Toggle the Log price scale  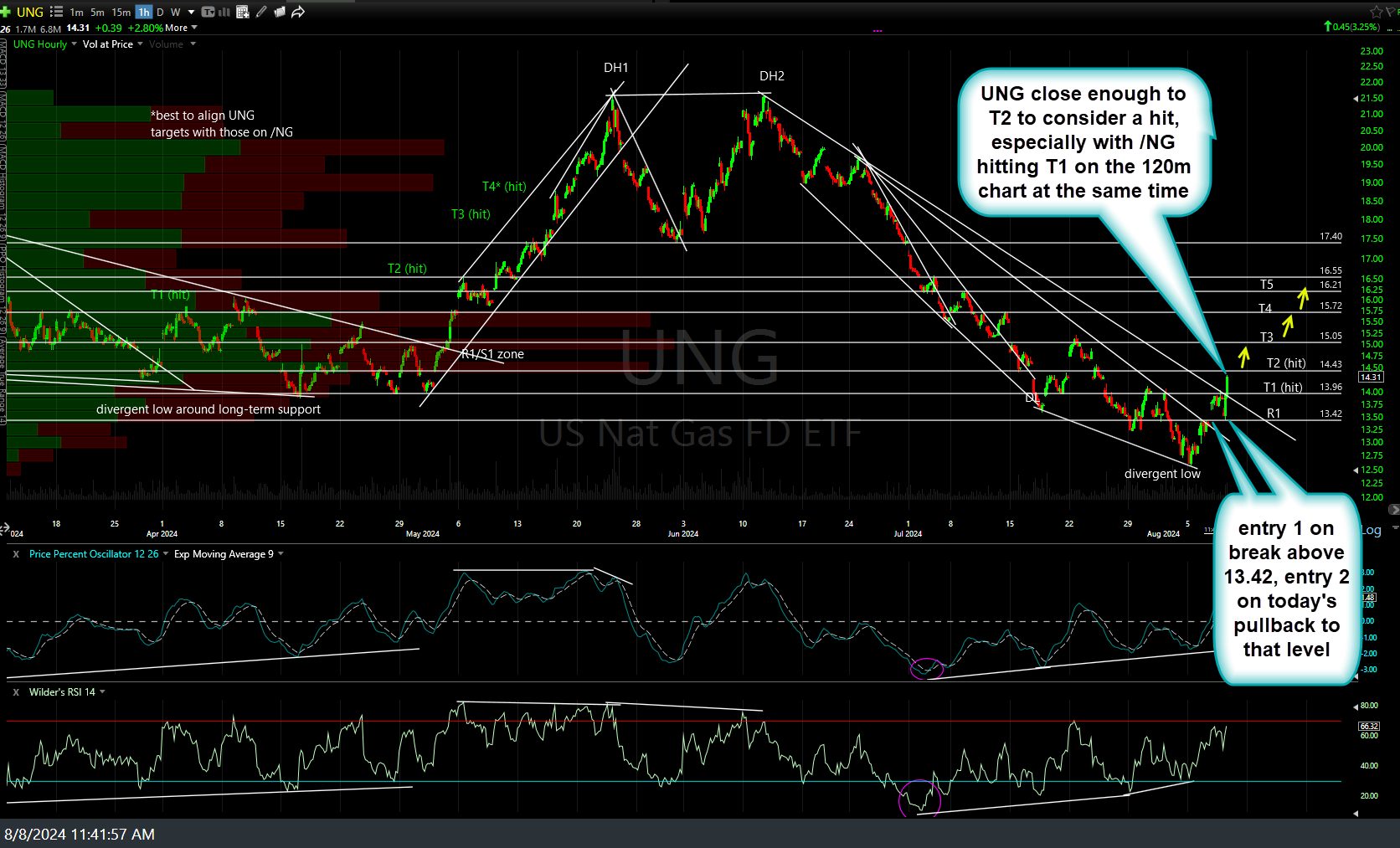point(1372,530)
